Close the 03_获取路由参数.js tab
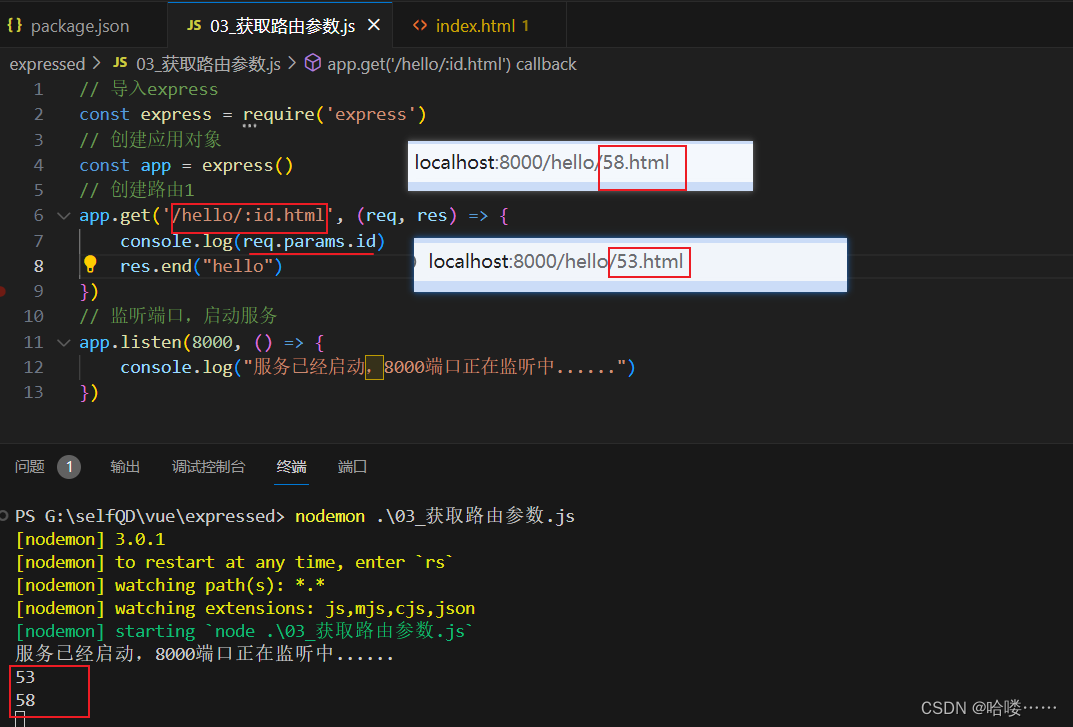 (x=374, y=25)
